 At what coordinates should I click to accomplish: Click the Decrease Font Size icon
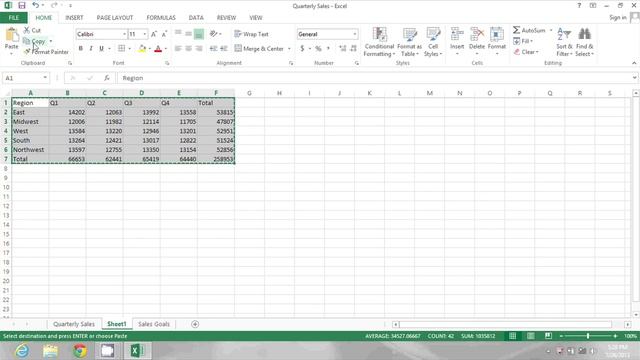coord(164,34)
